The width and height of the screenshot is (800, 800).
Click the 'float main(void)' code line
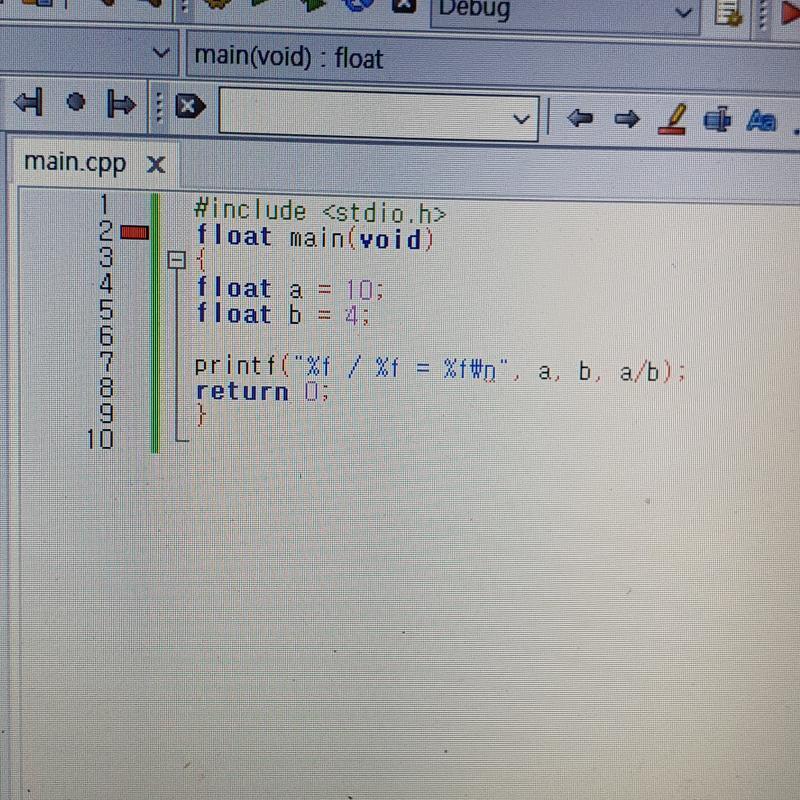pyautogui.click(x=315, y=238)
